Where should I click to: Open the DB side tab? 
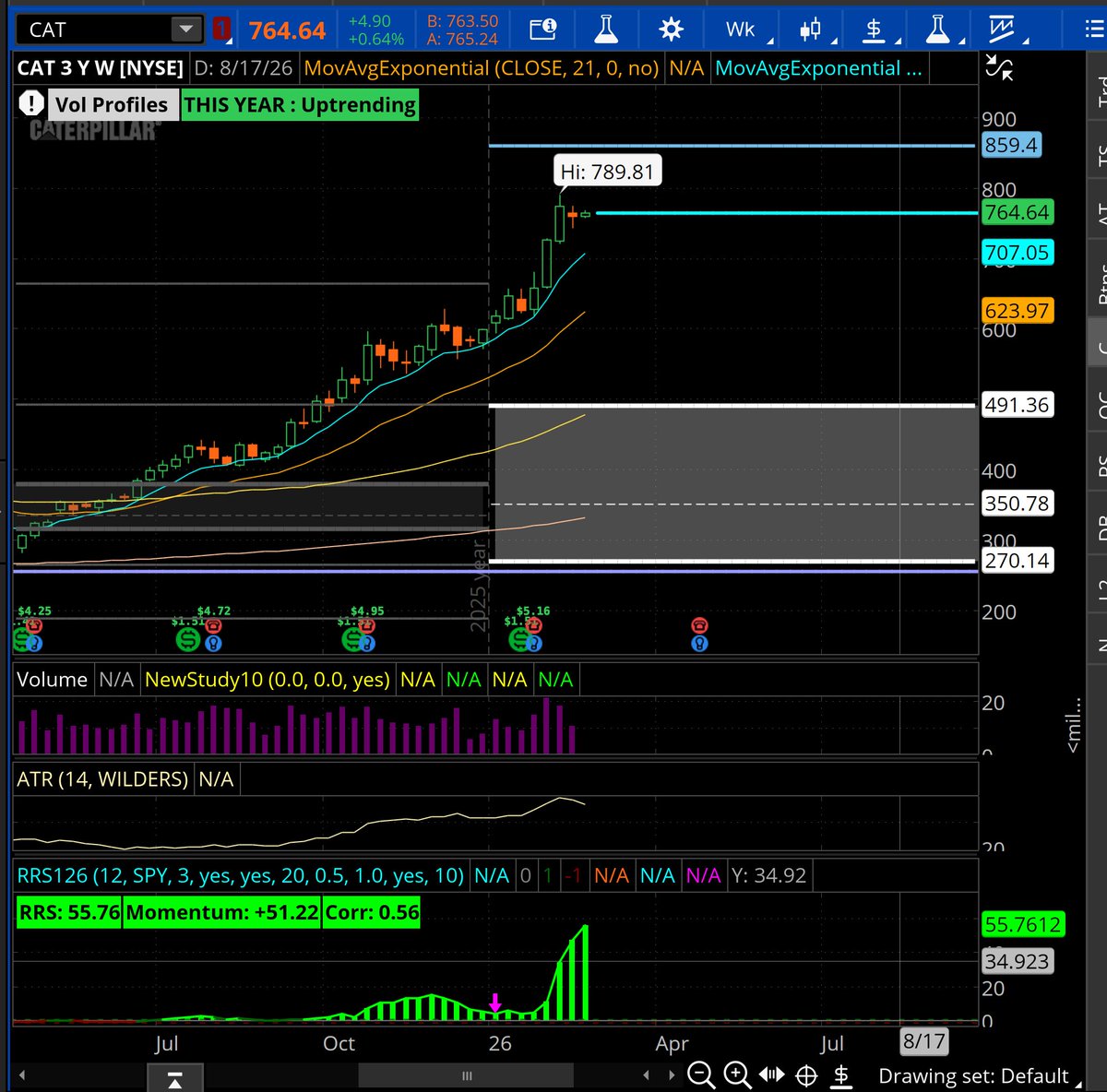[1101, 526]
